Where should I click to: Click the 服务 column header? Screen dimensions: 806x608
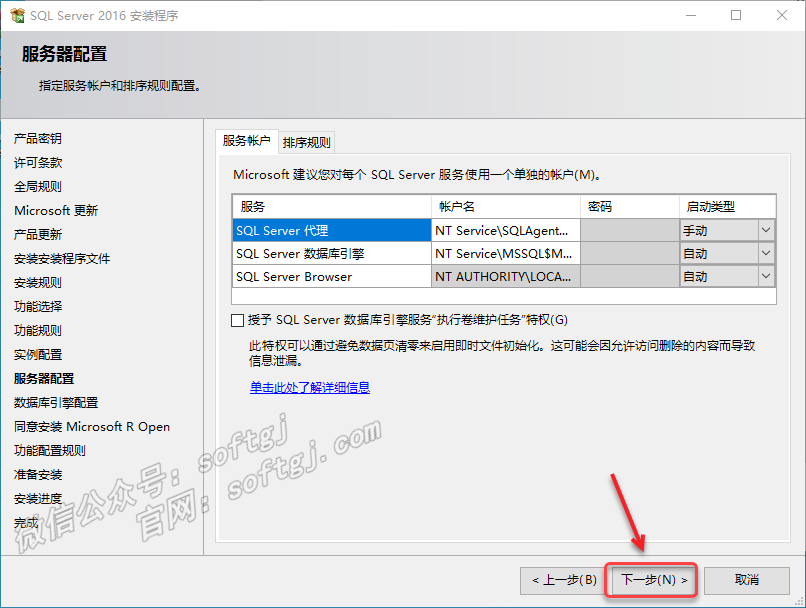point(332,207)
